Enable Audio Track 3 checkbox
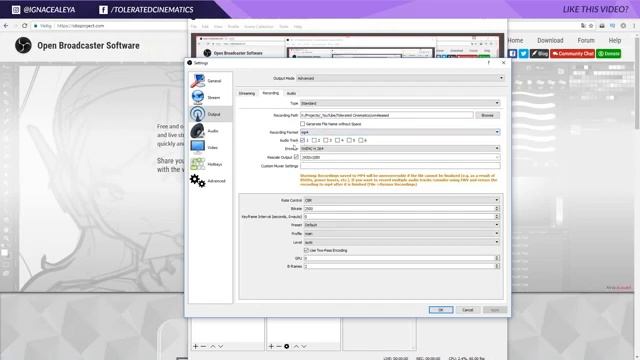 (x=326, y=140)
